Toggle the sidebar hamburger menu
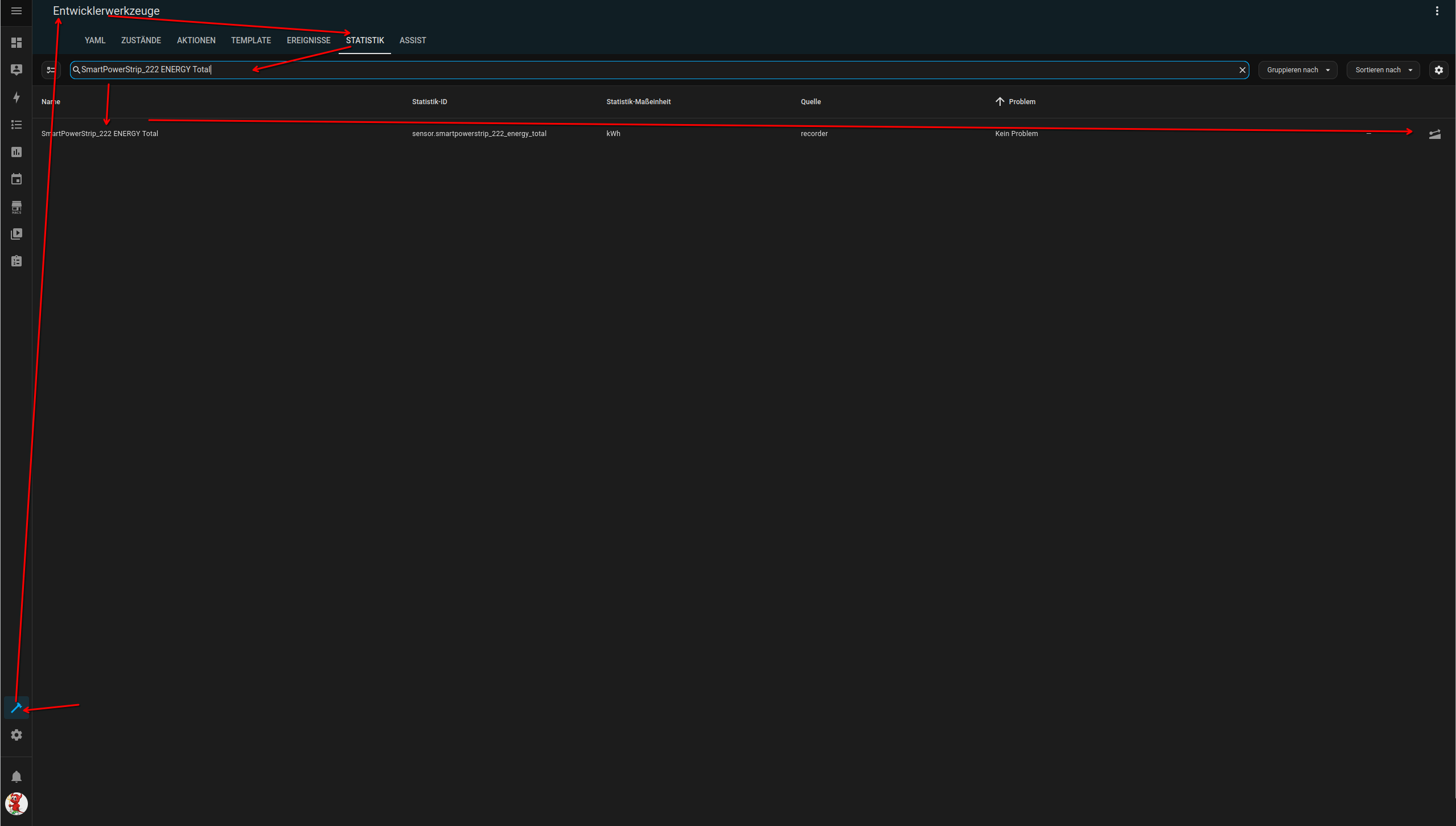The height and width of the screenshot is (826, 1456). tap(17, 11)
